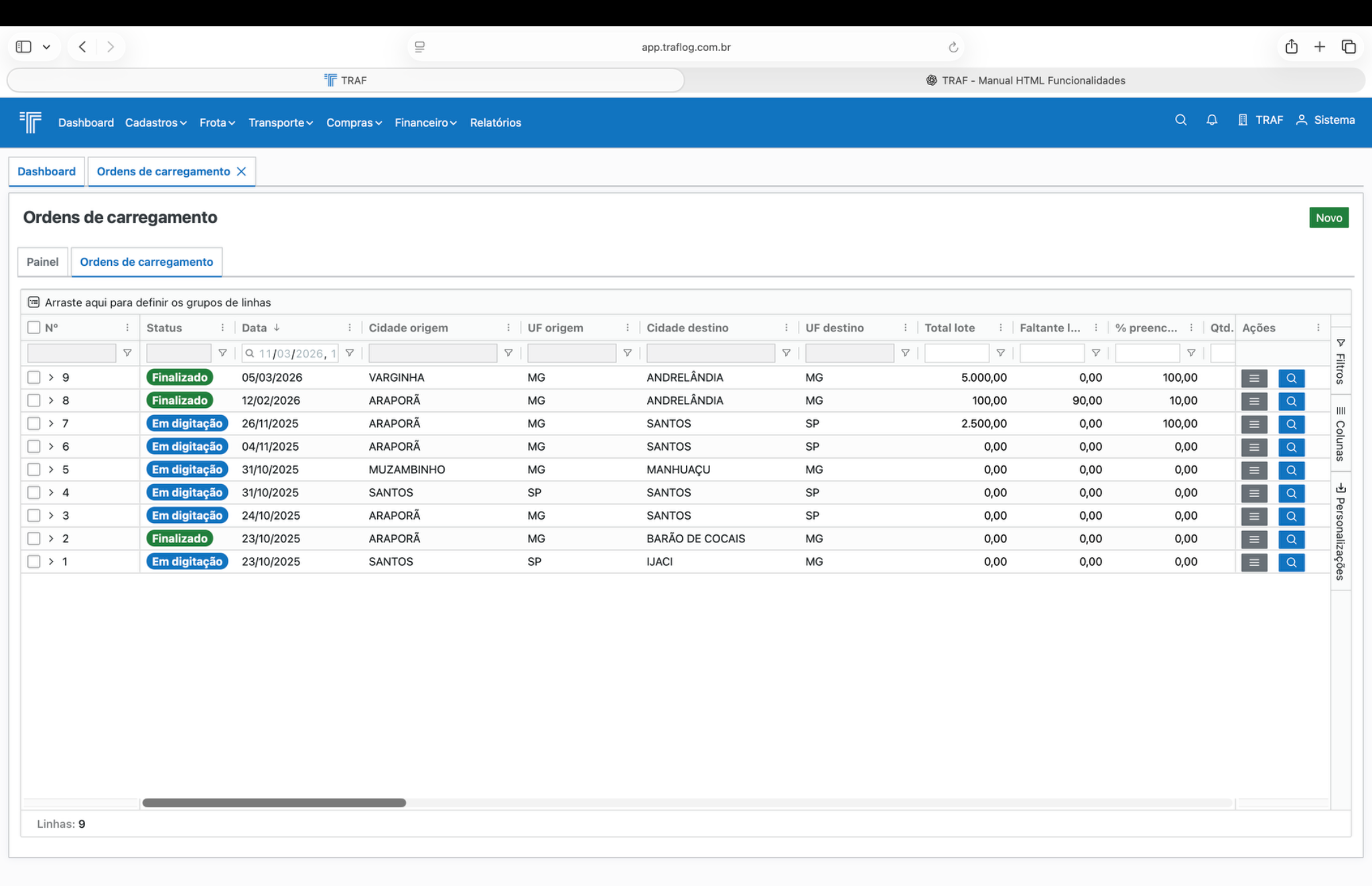Click the green Novo button
This screenshot has height=886, width=1372.
click(x=1328, y=218)
